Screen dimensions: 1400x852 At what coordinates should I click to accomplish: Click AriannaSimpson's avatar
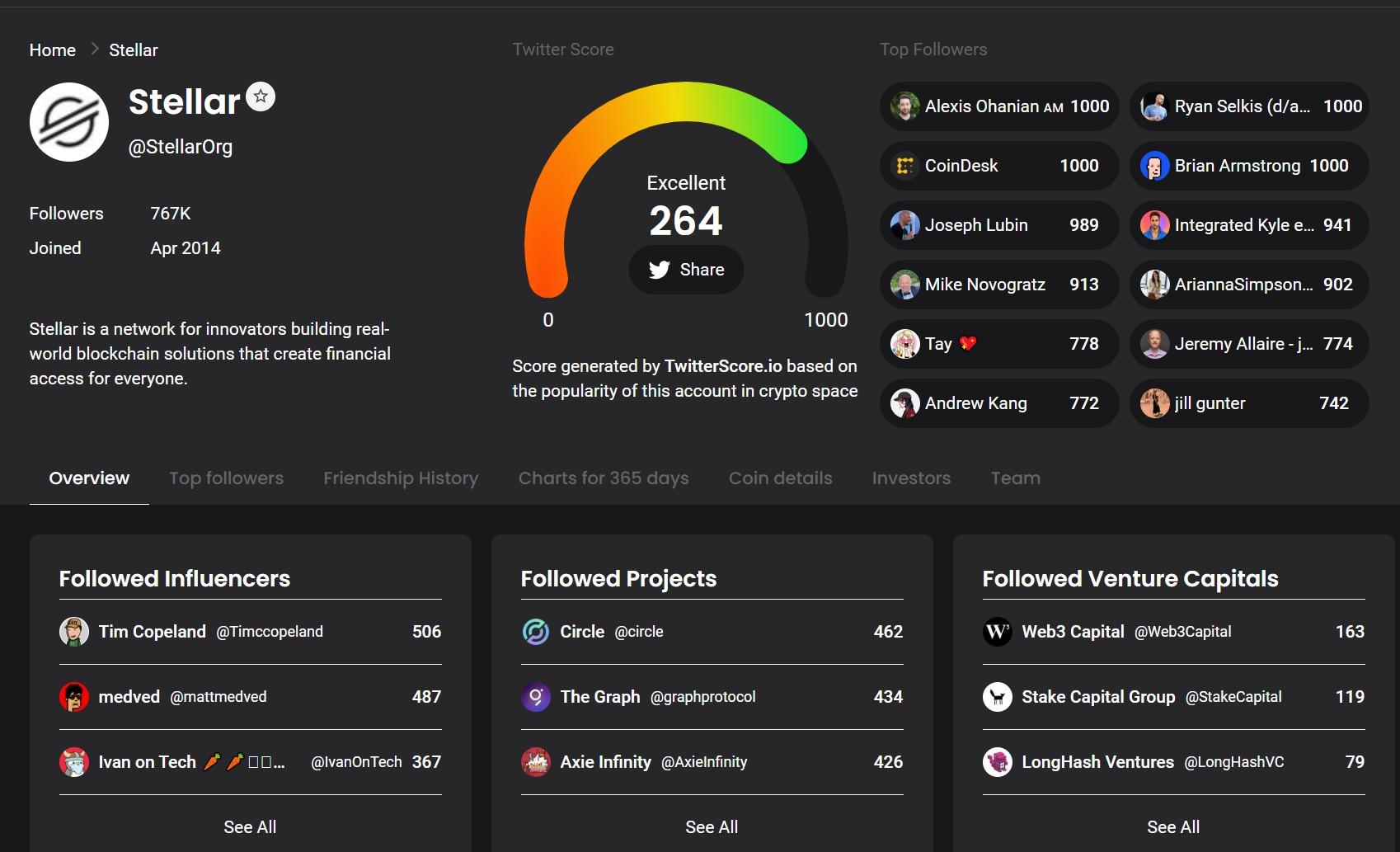coord(1155,285)
